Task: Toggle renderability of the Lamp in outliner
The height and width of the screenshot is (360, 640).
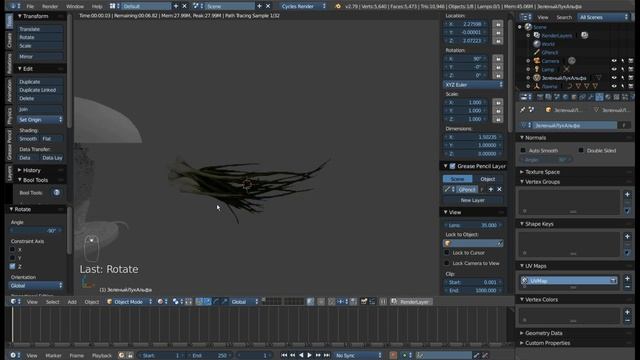Action: [631, 69]
